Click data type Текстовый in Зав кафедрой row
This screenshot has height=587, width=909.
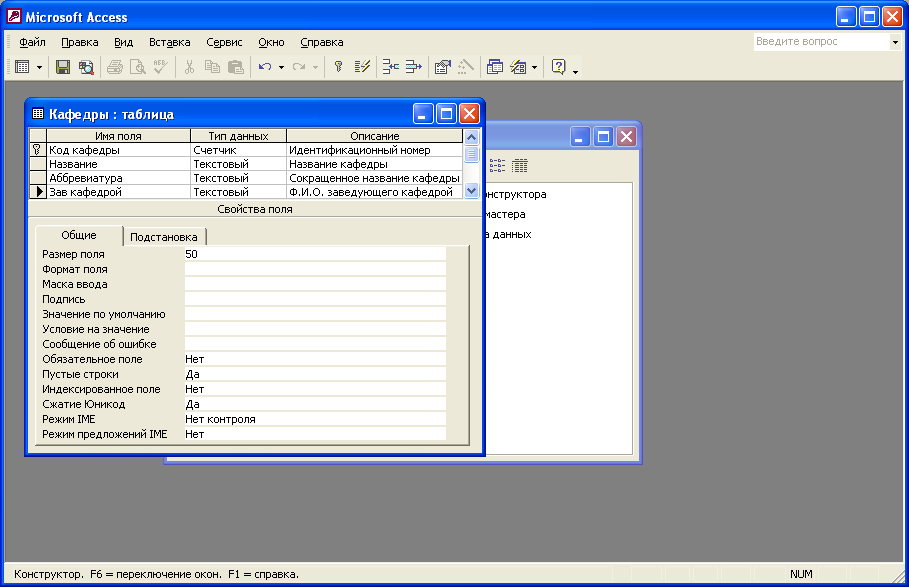(238, 192)
